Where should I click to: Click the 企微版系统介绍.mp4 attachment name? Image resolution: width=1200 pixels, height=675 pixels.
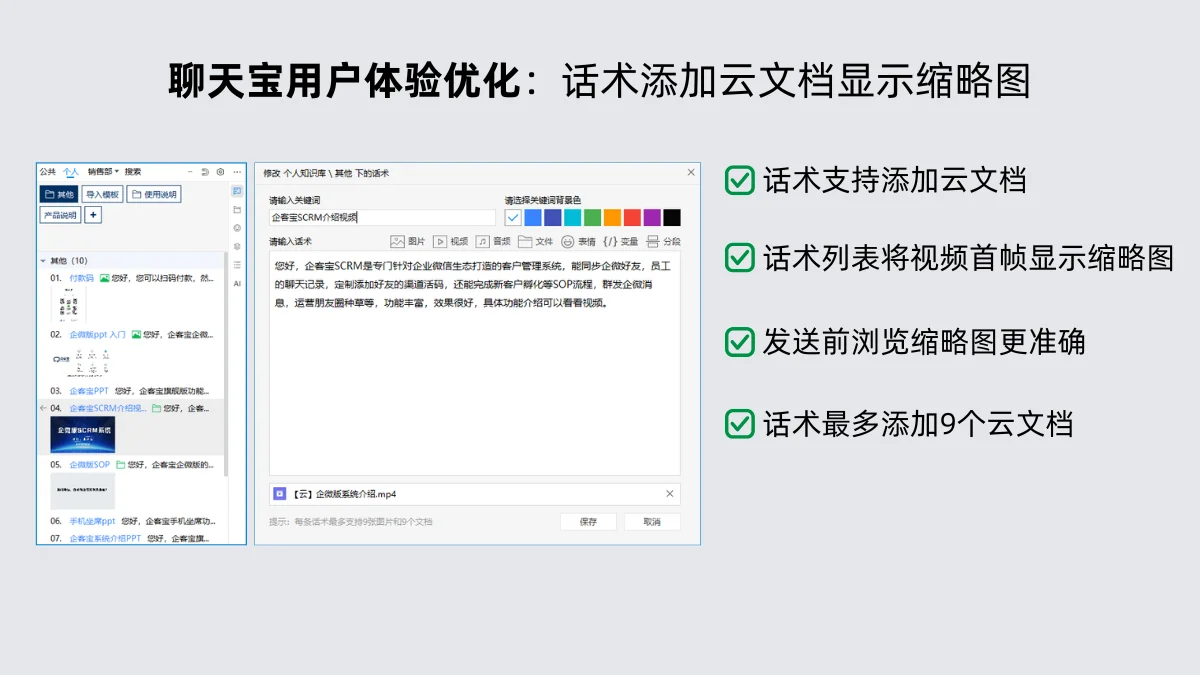pyautogui.click(x=343, y=493)
